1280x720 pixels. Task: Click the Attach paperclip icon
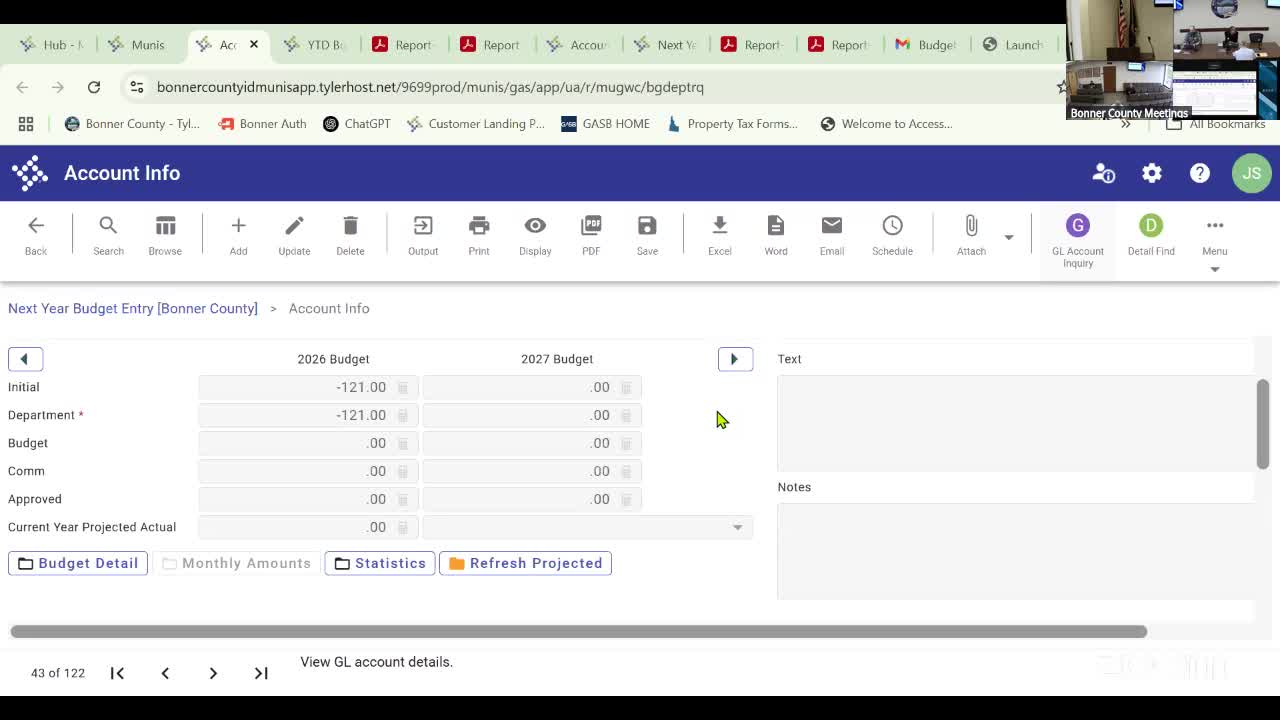[971, 236]
